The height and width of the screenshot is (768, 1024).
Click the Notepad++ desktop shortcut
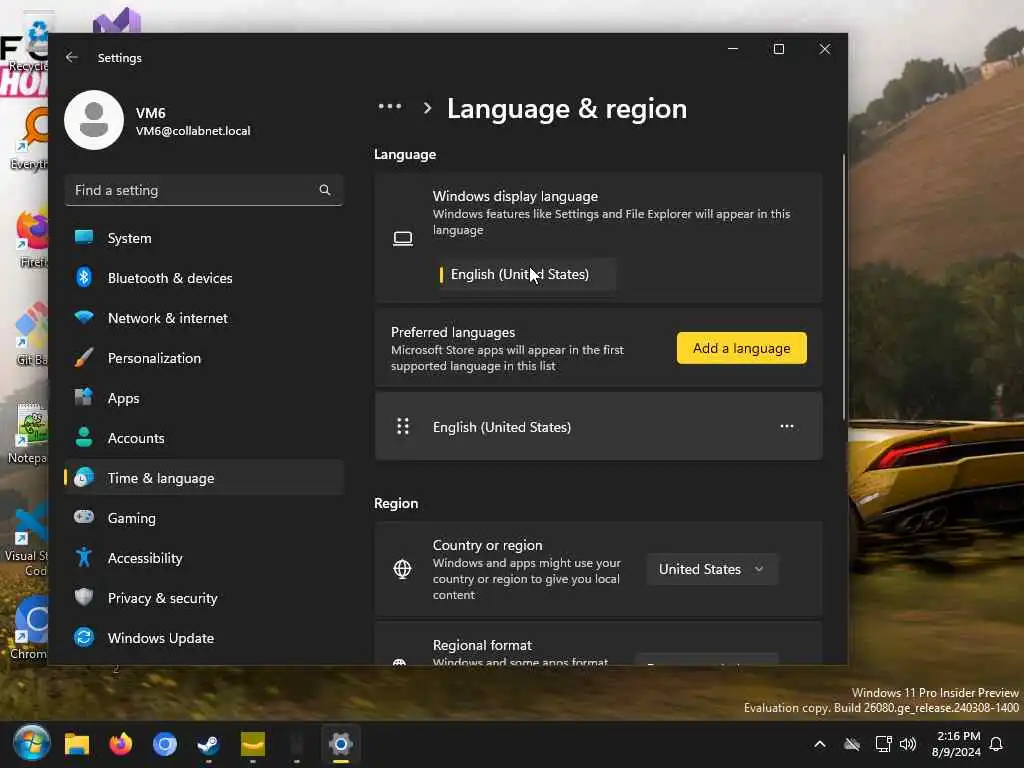pos(29,433)
